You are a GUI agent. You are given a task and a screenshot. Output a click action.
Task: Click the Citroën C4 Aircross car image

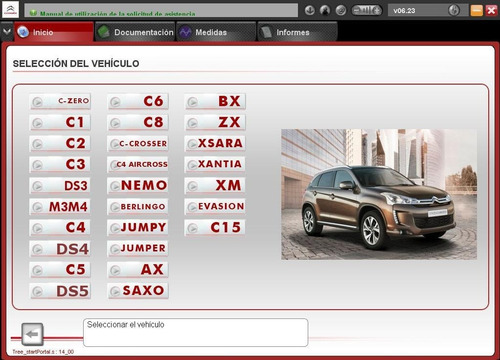click(379, 194)
